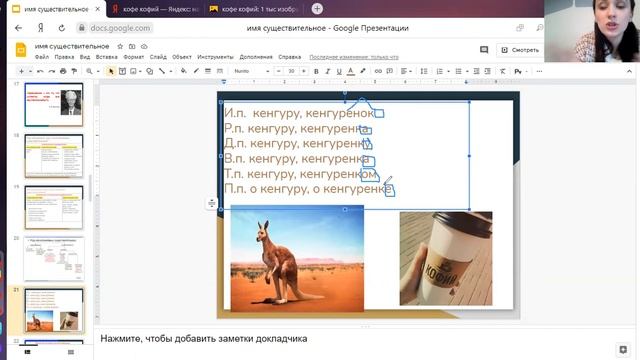Insert a link from the toolbar
Screen dimensions: 640x360
378,71
